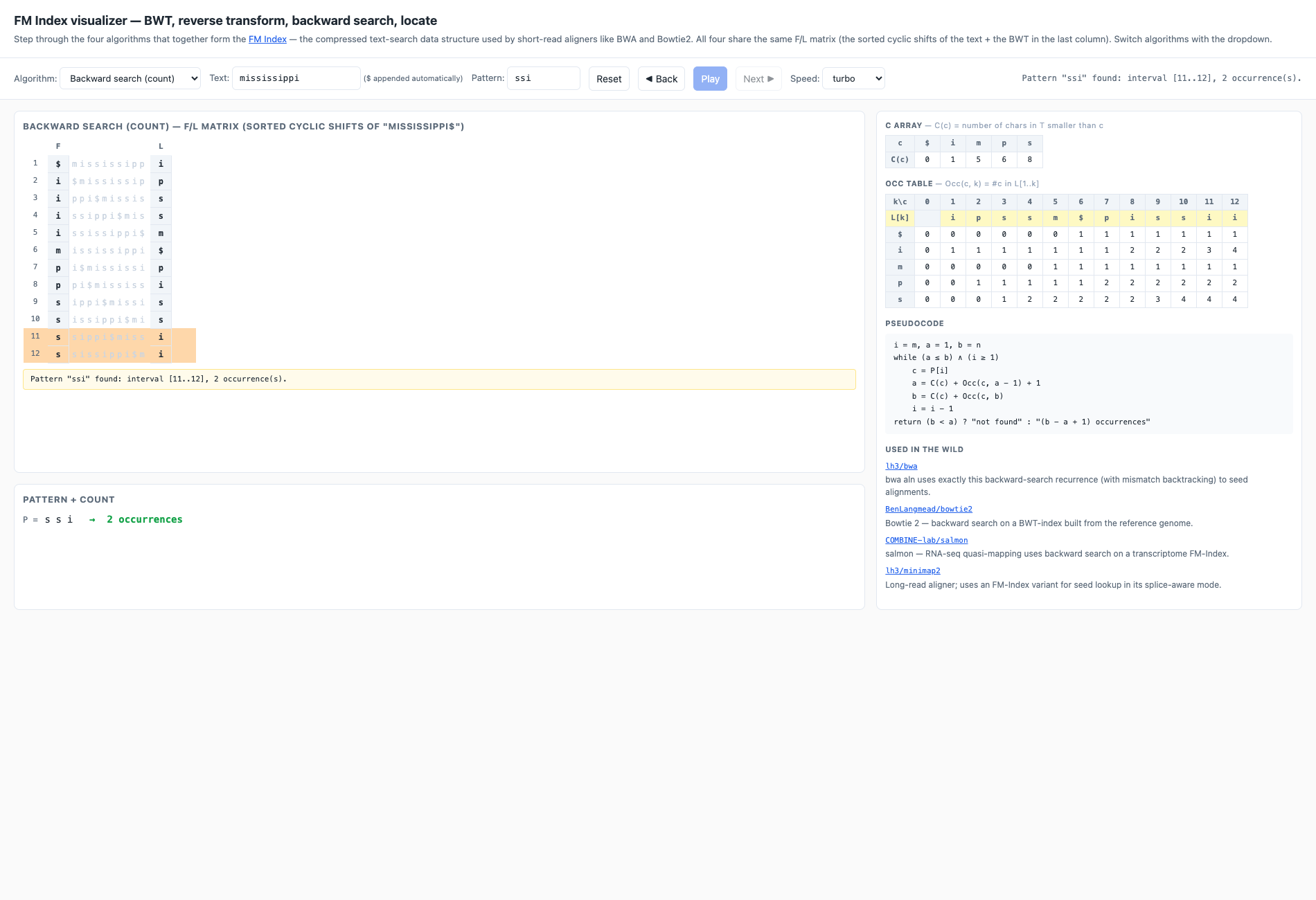1316x900 pixels.
Task: Click the Text input containing mississippi
Action: pyautogui.click(x=296, y=78)
